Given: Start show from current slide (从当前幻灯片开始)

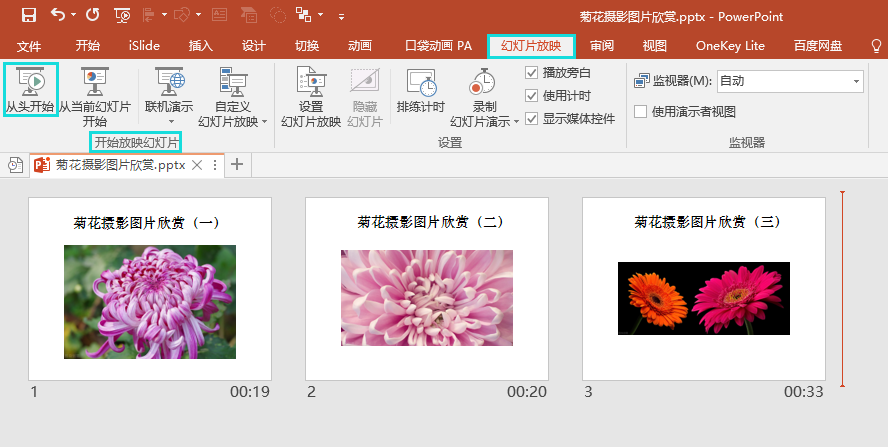Looking at the screenshot, I should 95,97.
